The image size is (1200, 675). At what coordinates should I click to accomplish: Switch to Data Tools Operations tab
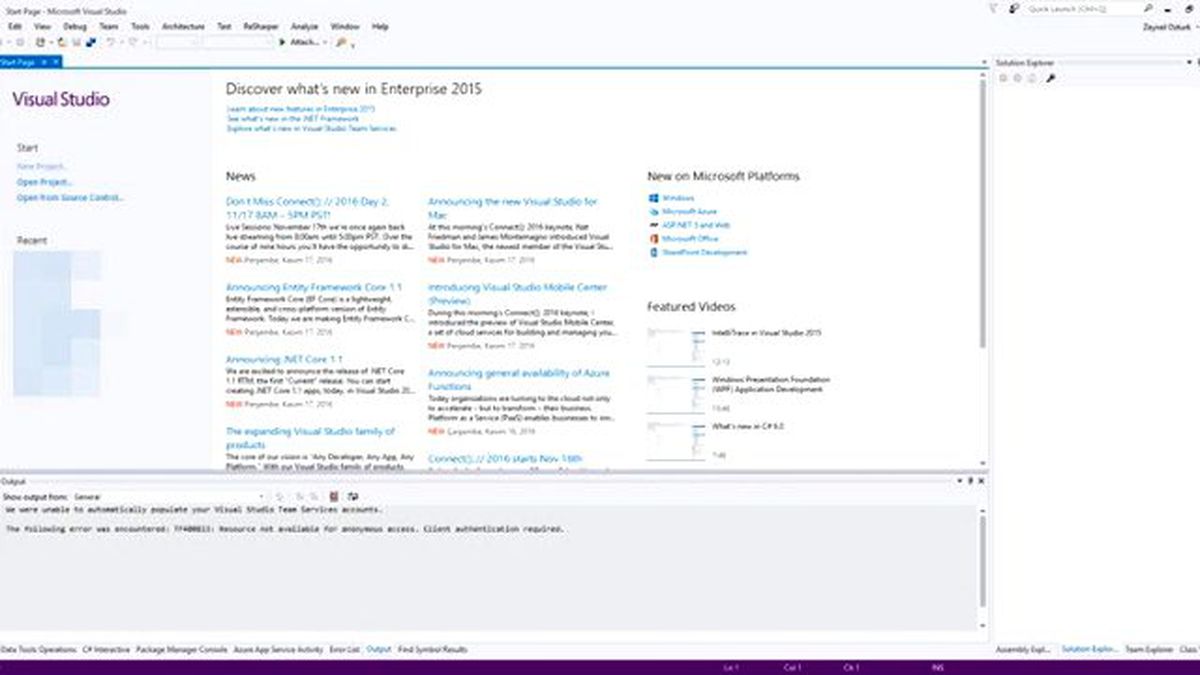[x=38, y=650]
